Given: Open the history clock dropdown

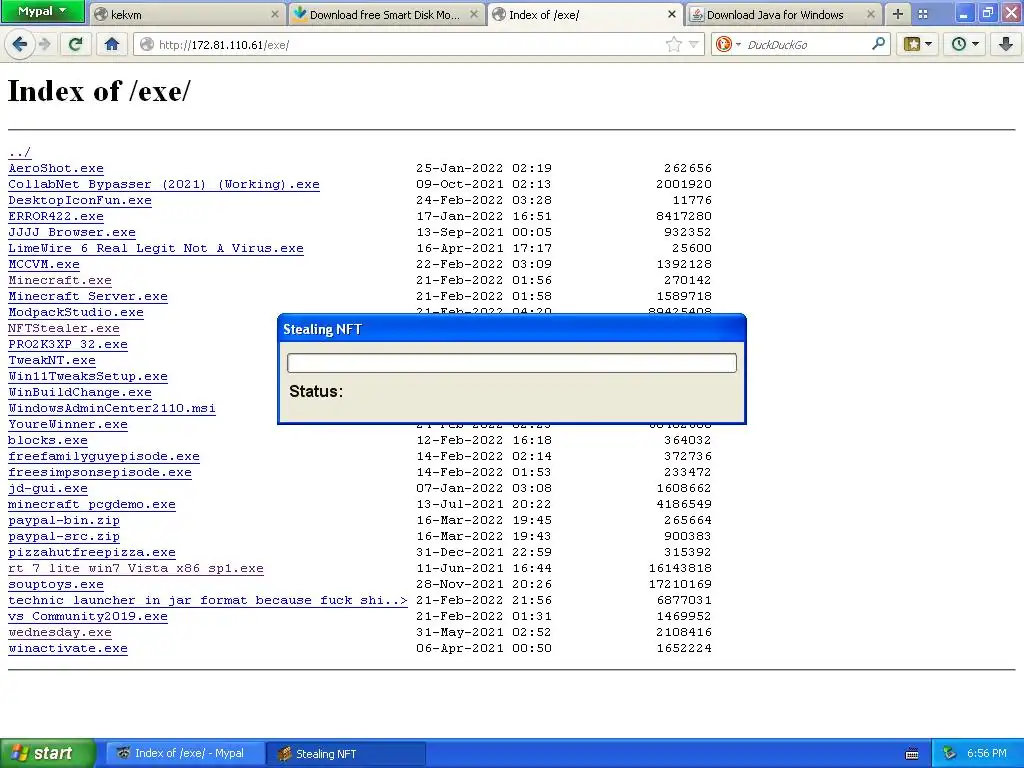Looking at the screenshot, I should tap(965, 44).
